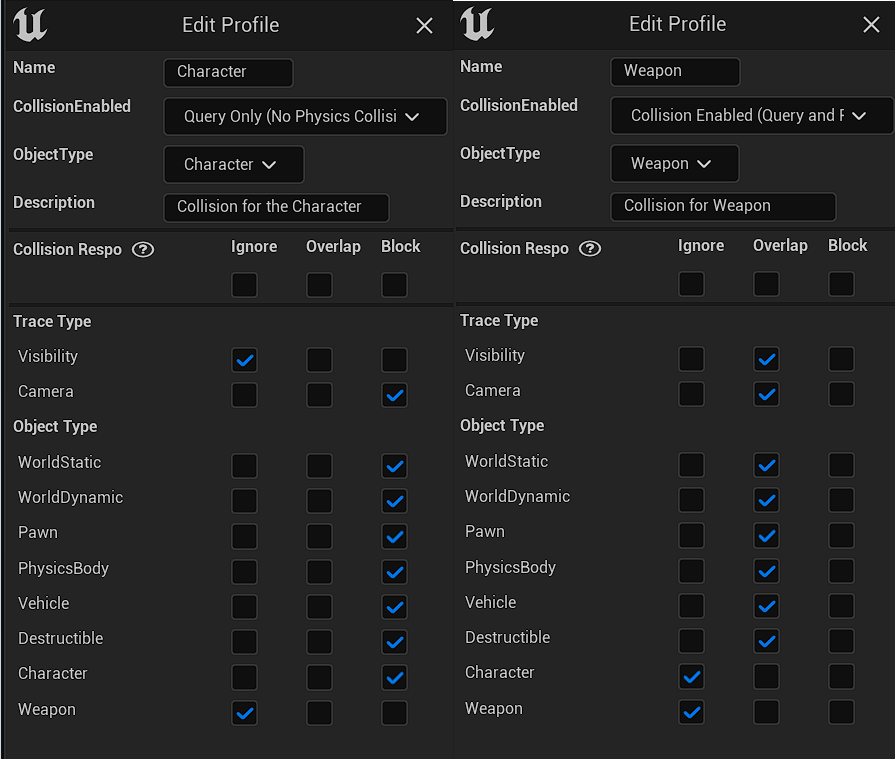
Task: Click the Collision Response help icon in the Weapon profile
Action: 590,248
